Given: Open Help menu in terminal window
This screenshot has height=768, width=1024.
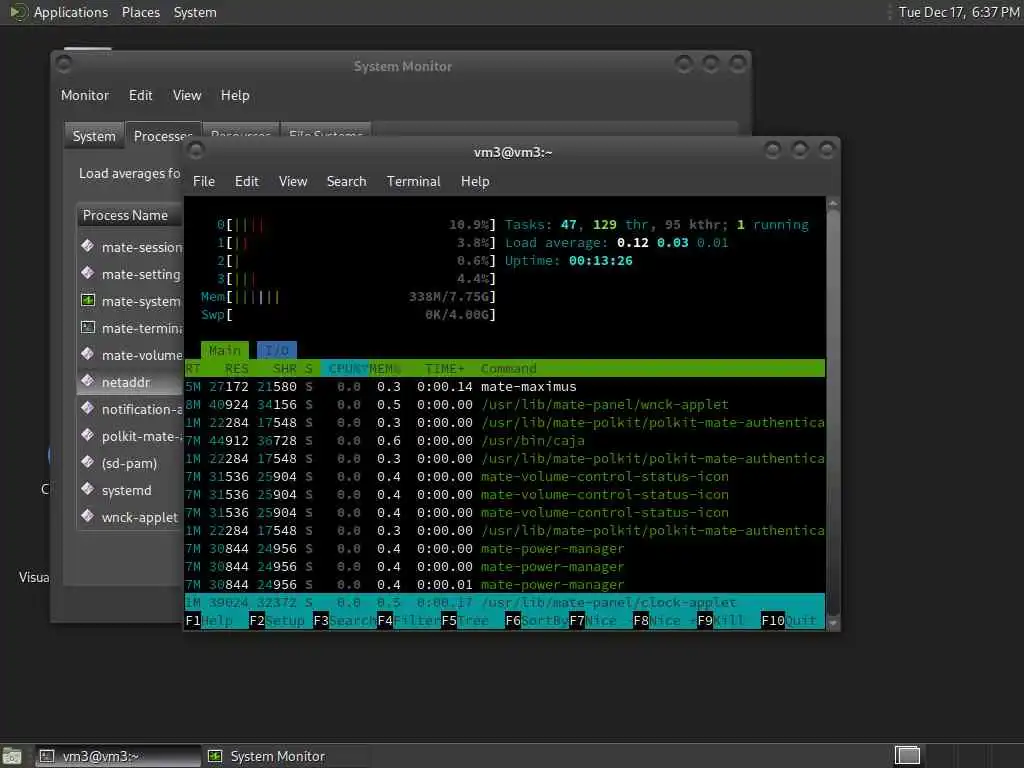Looking at the screenshot, I should [x=475, y=182].
